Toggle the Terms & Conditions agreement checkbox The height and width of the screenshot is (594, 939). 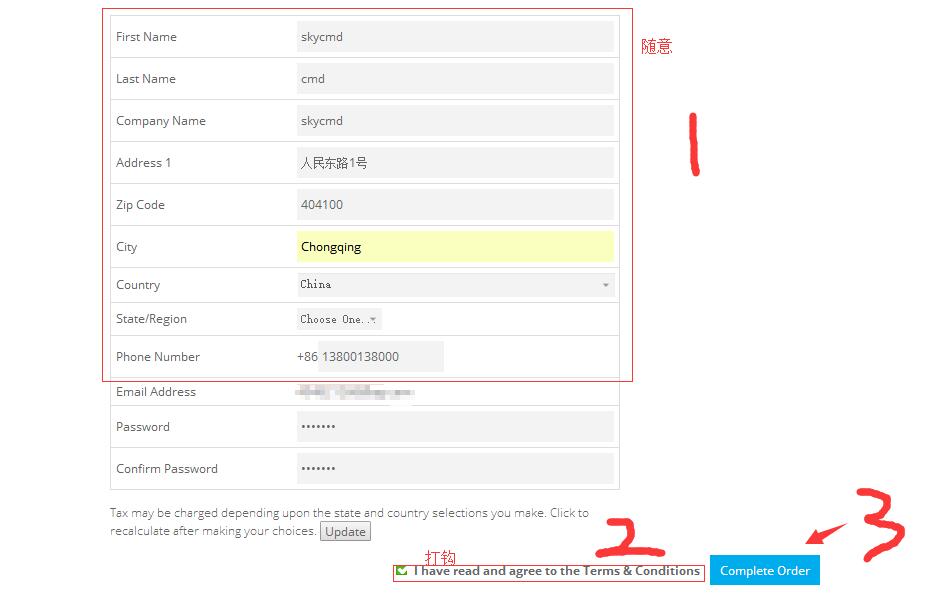point(402,571)
